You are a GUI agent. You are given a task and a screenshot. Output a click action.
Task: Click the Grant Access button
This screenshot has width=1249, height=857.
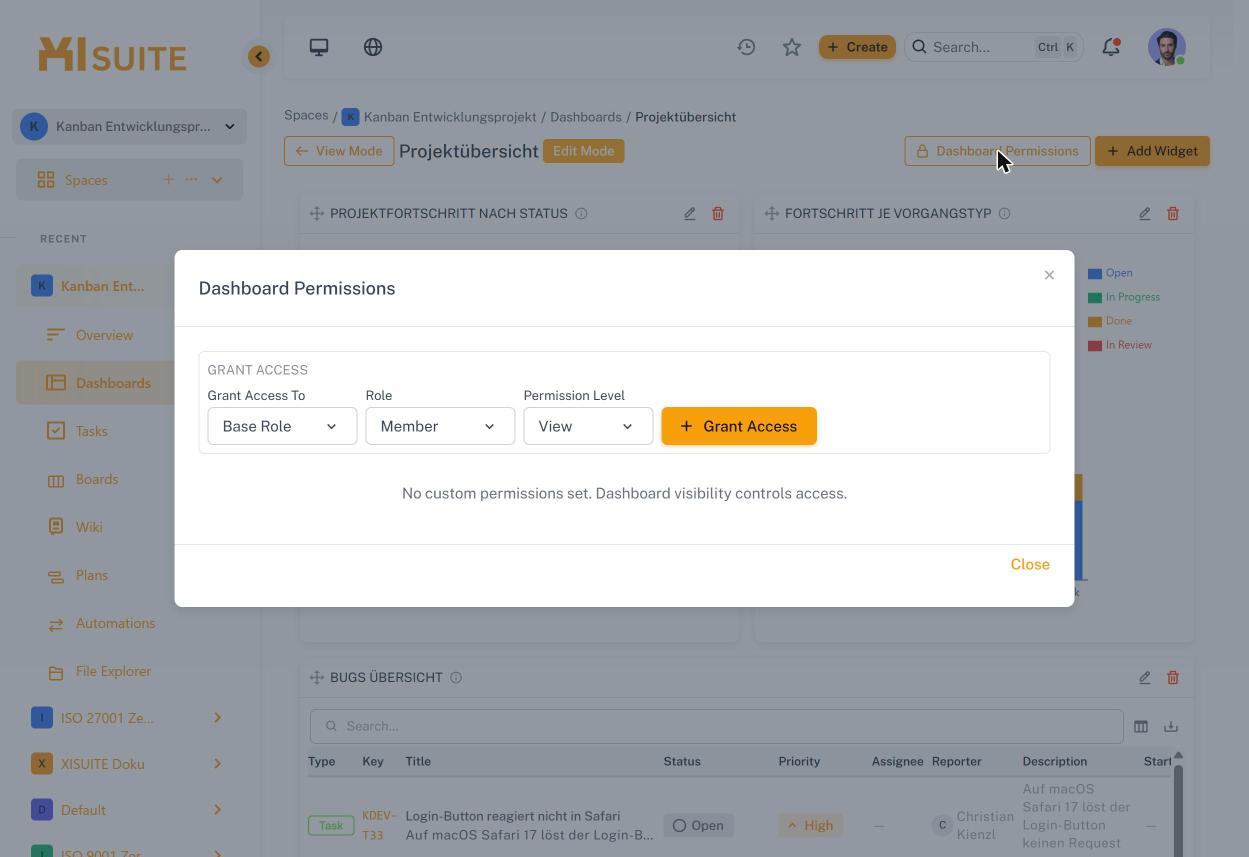(x=739, y=426)
